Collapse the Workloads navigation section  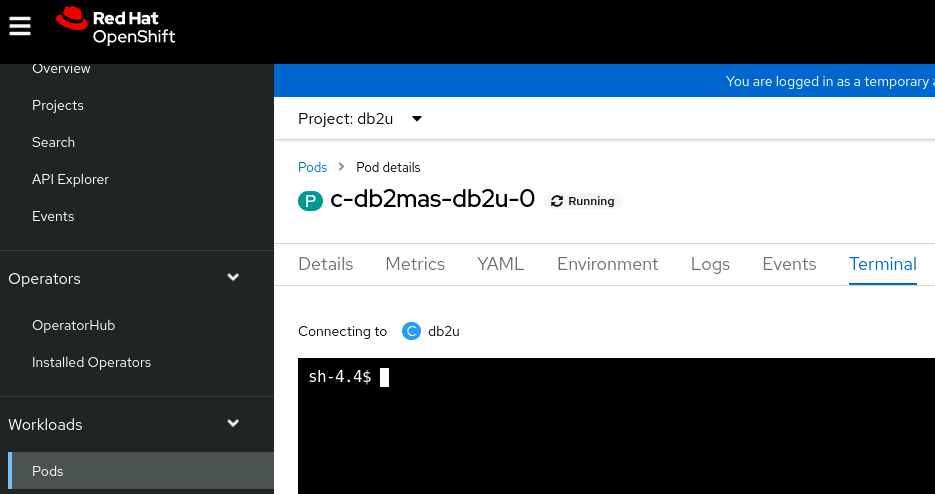(x=233, y=424)
